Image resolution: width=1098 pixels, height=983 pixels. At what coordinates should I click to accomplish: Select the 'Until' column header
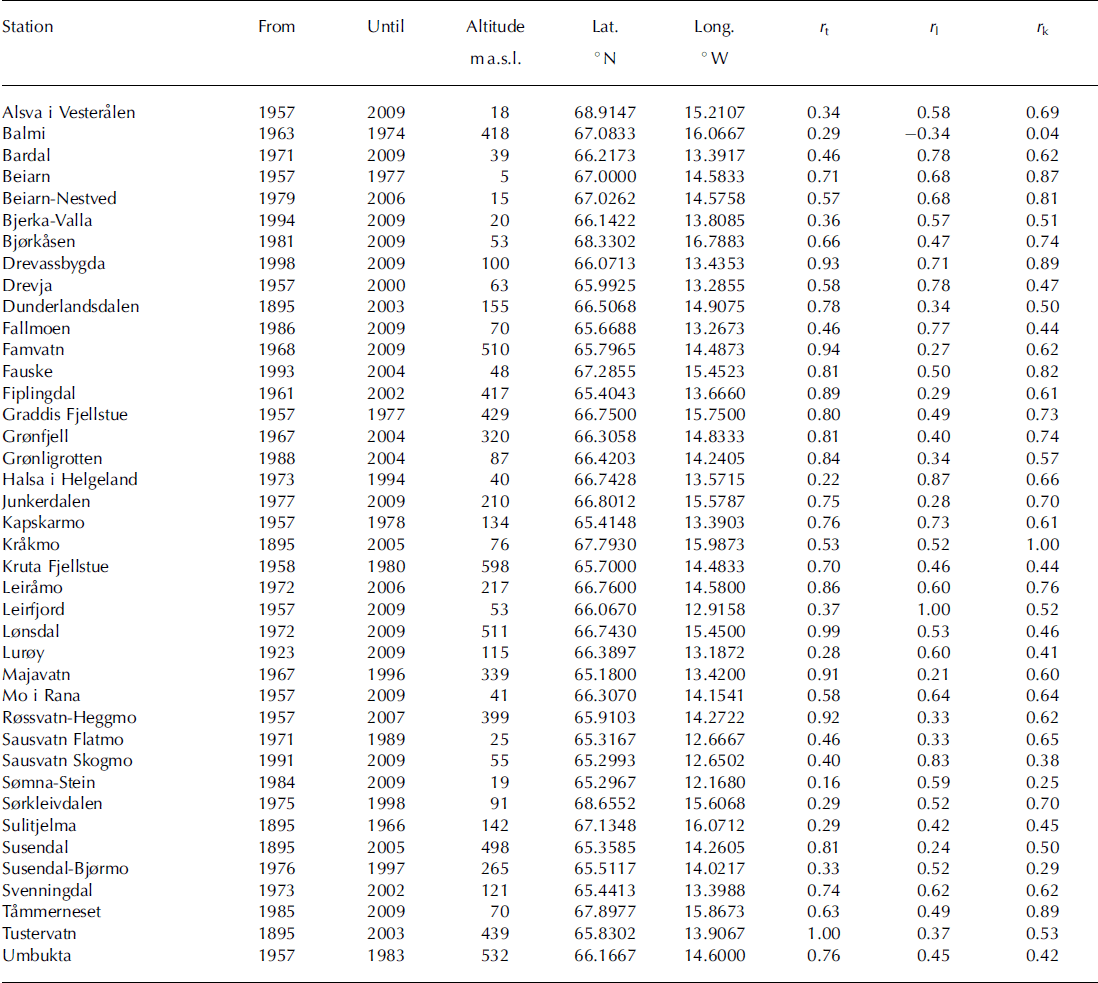pyautogui.click(x=385, y=27)
